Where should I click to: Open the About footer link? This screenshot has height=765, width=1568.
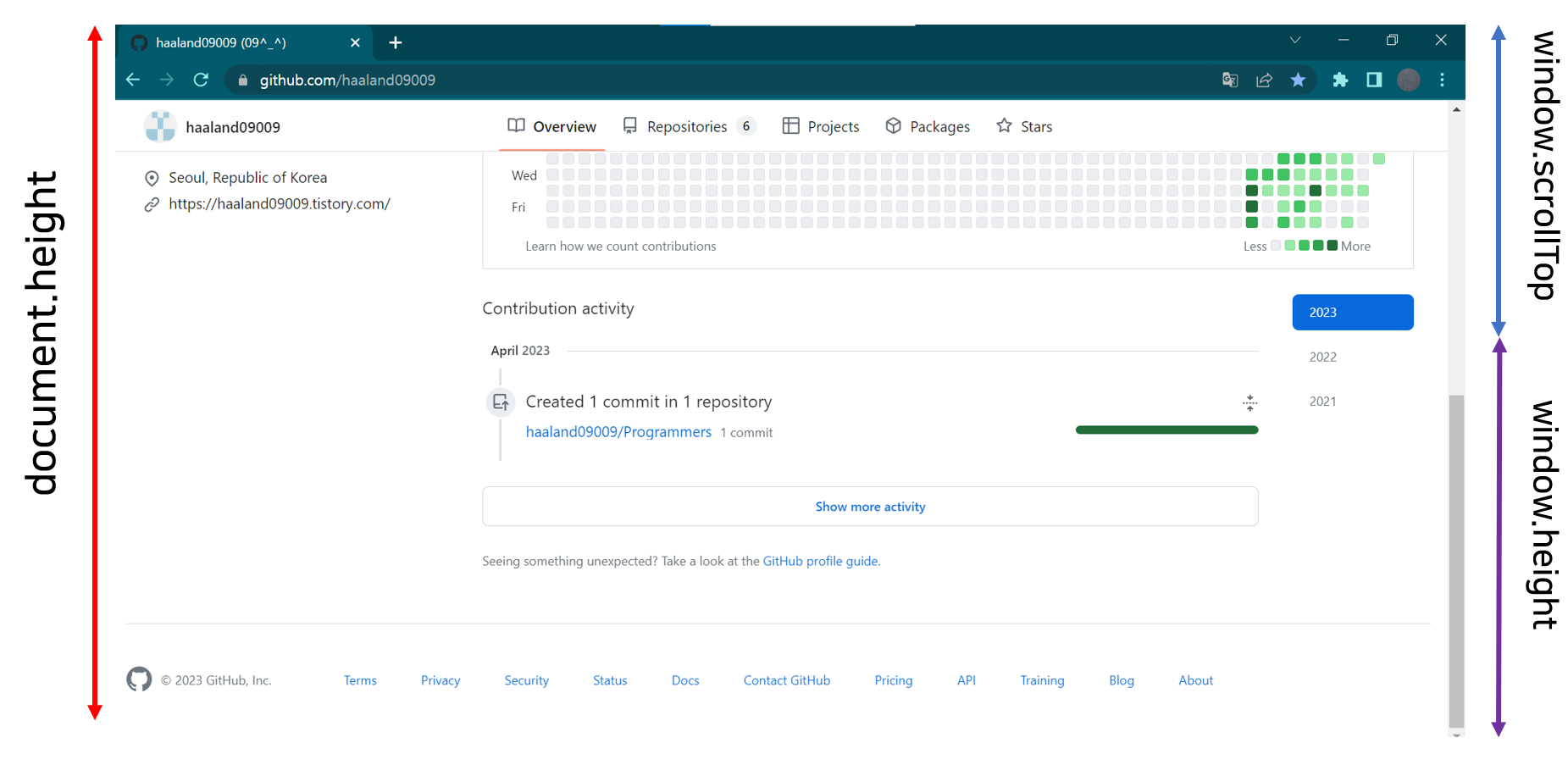[1195, 680]
